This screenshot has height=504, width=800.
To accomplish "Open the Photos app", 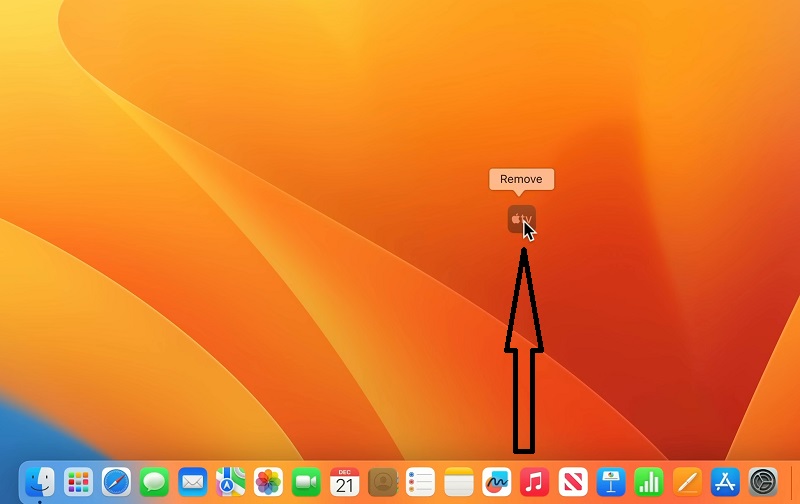I will (x=268, y=482).
